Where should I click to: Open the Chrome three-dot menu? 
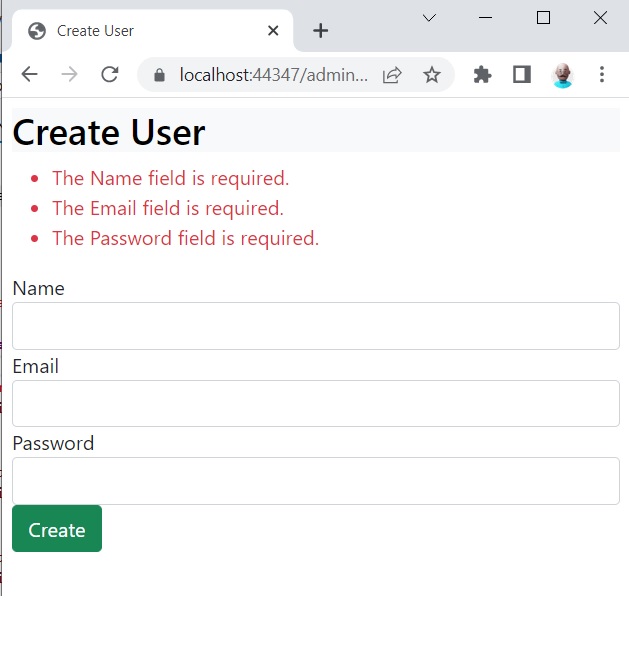[x=602, y=74]
